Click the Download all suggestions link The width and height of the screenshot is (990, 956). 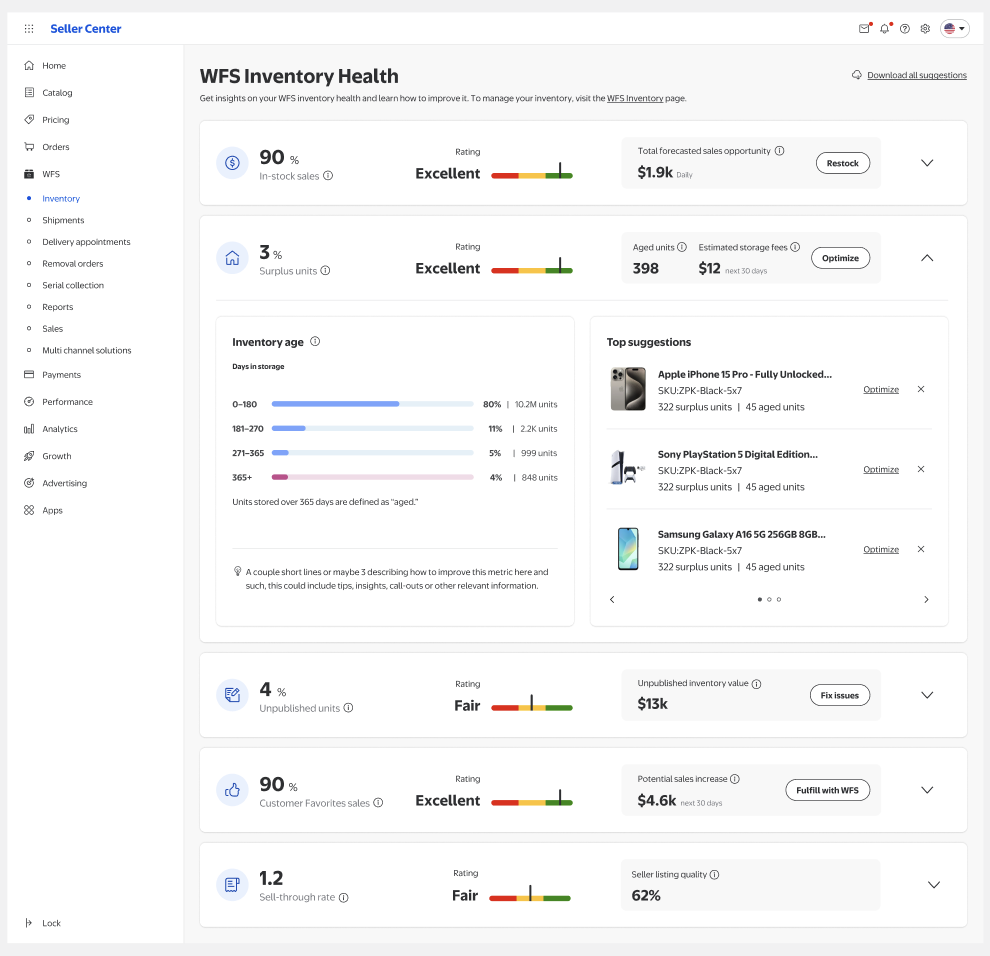(x=916, y=75)
